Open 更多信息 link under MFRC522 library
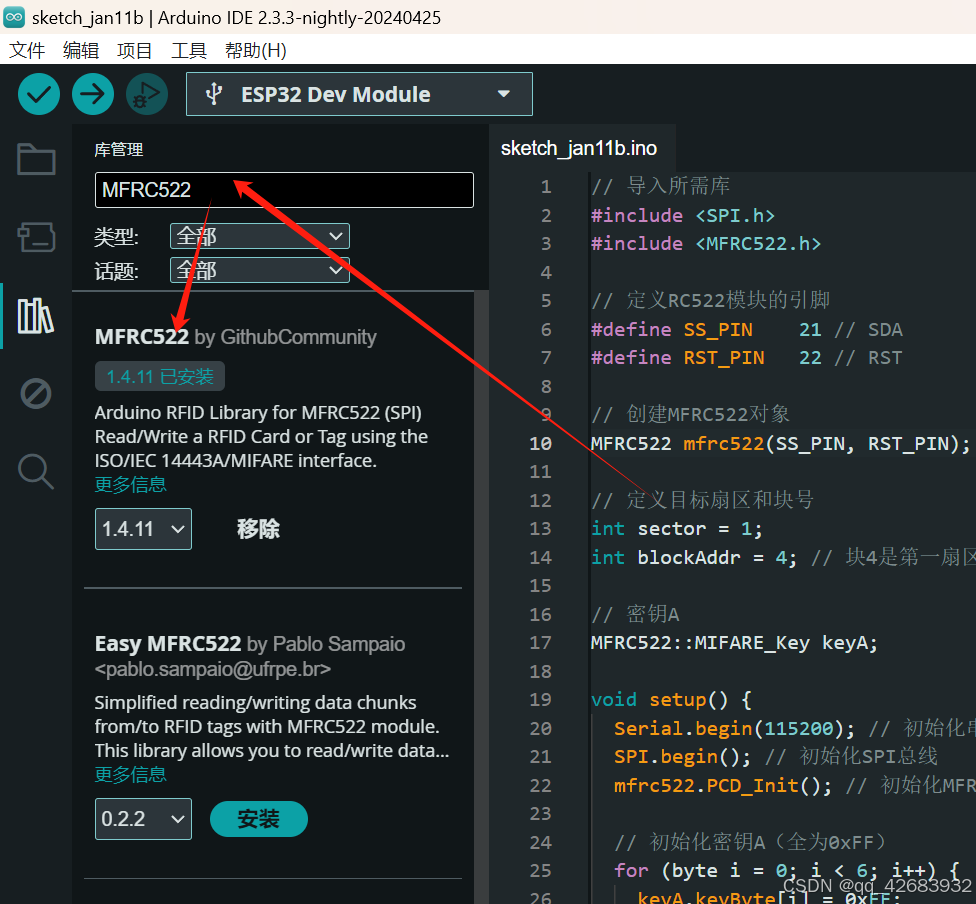The width and height of the screenshot is (976, 904). pos(131,484)
